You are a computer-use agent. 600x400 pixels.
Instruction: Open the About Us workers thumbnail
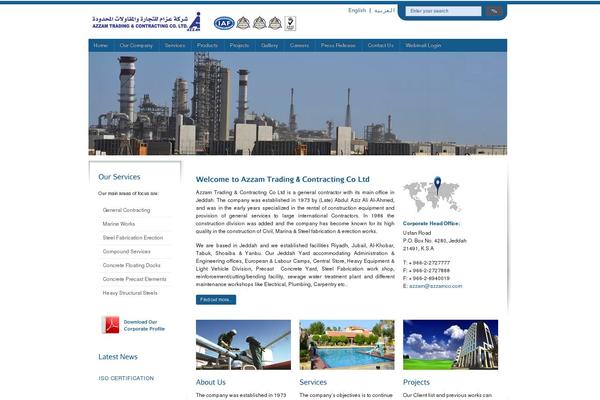[243, 345]
